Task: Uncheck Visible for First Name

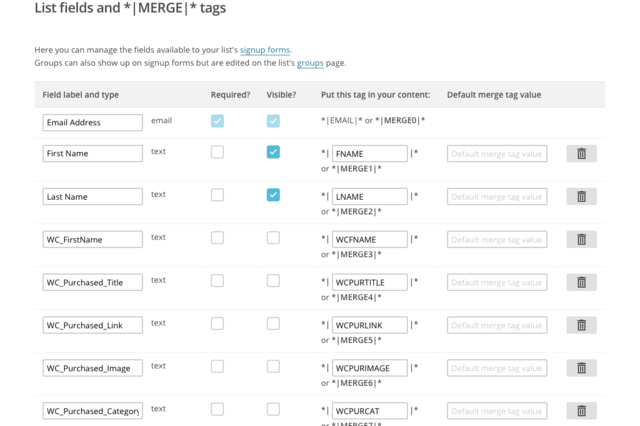Action: coord(273,152)
